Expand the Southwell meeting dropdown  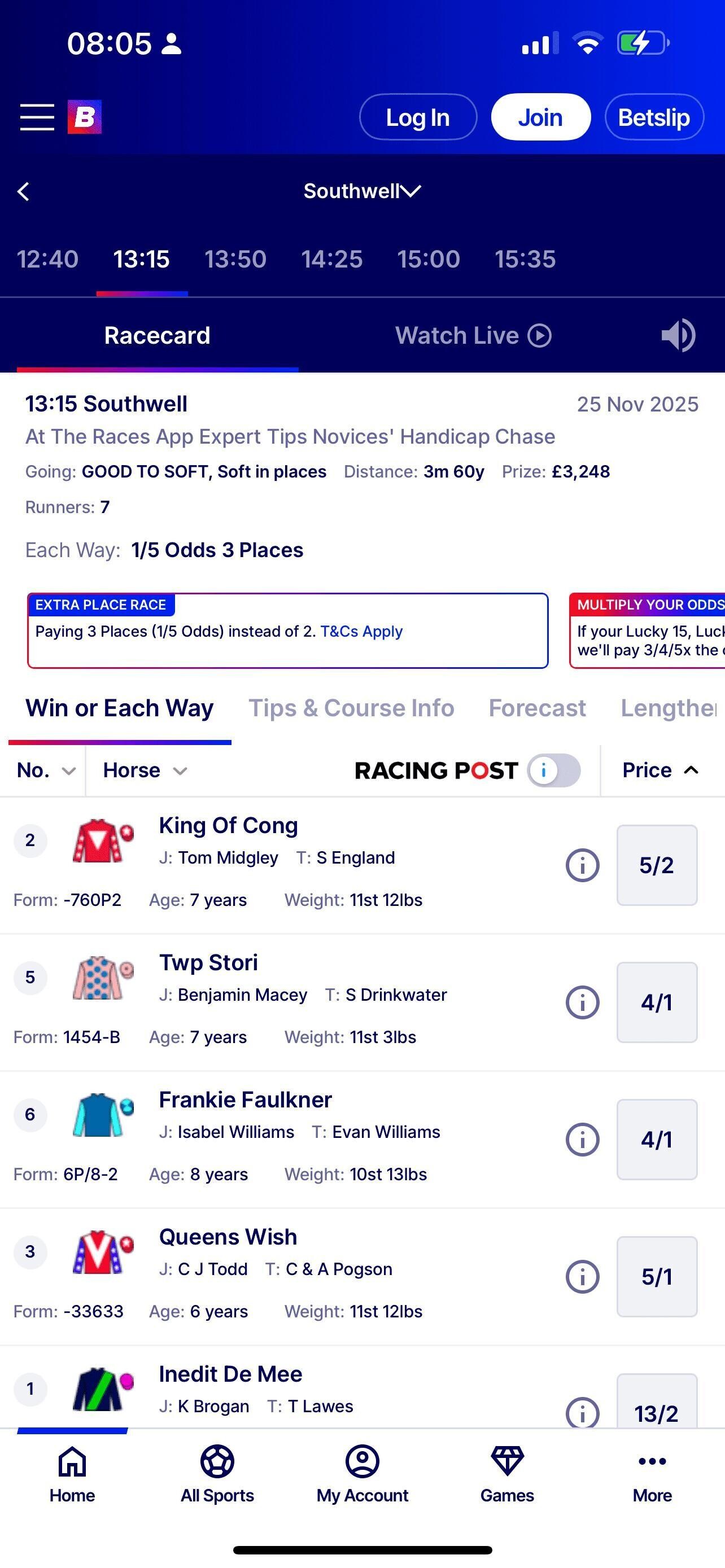362,191
